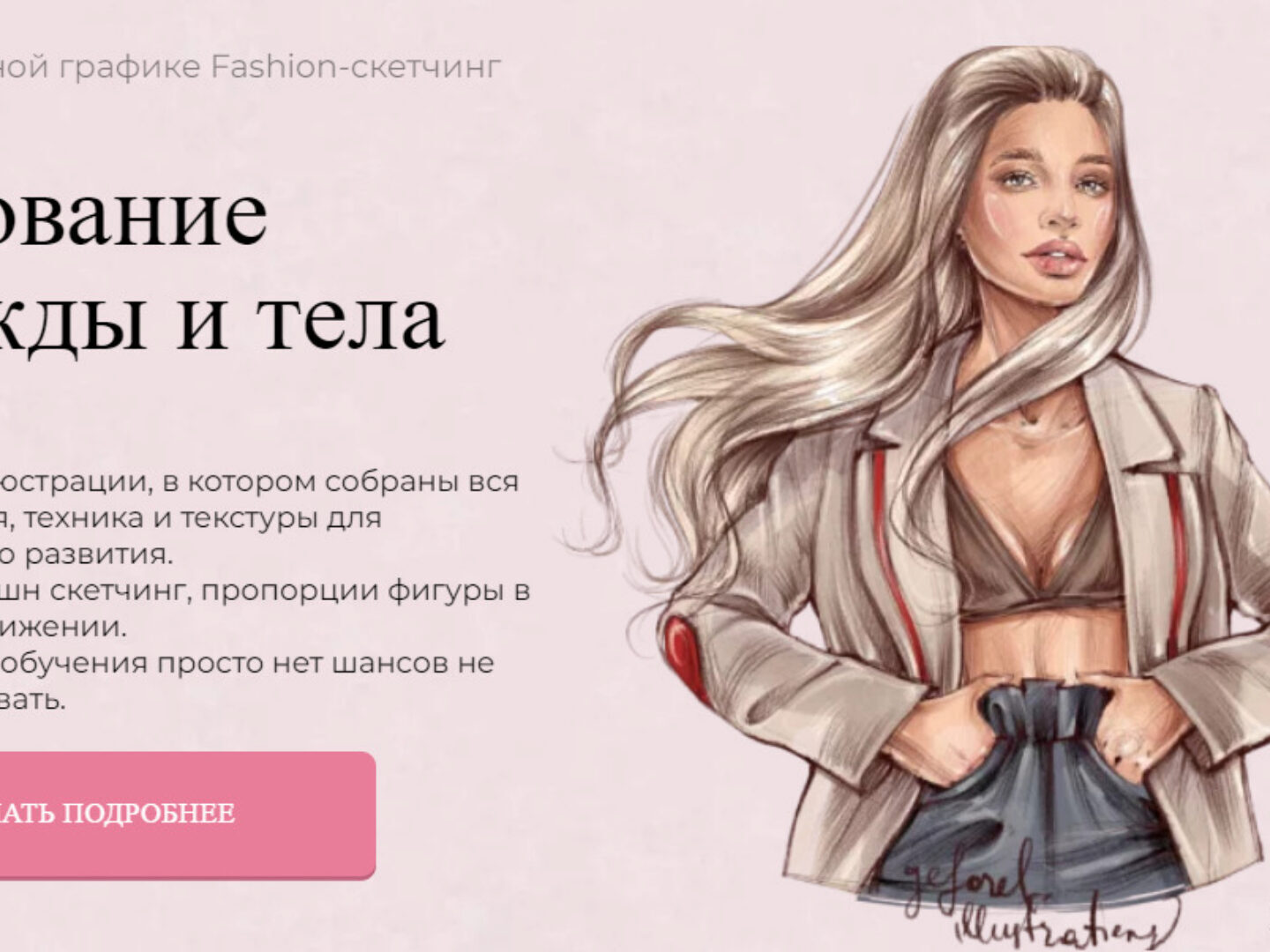This screenshot has height=952, width=1270.
Task: Click the paragraph line ending 'собраны вся'
Action: [x=259, y=482]
